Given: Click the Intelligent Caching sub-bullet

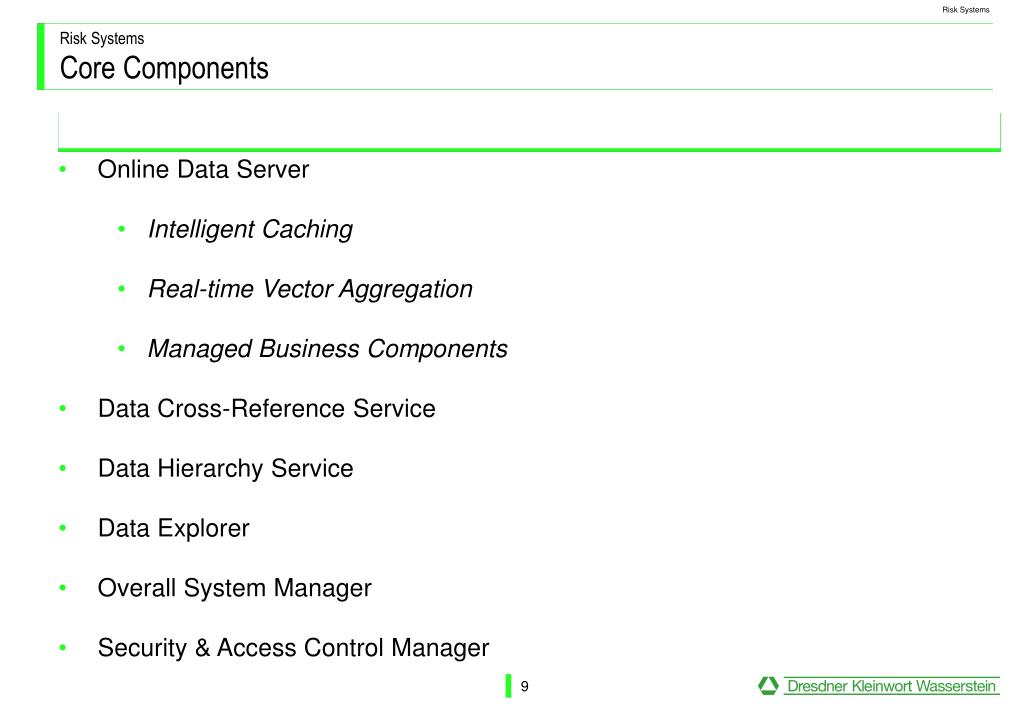Looking at the screenshot, I should 251,230.
